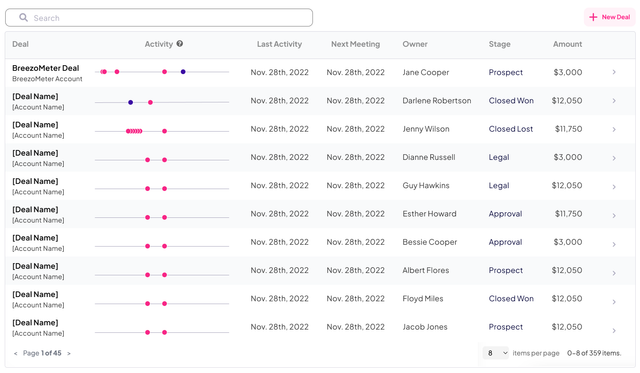640x373 pixels.
Task: Click purple activity dot in BreezoMeter timeline
Action: click(x=183, y=72)
